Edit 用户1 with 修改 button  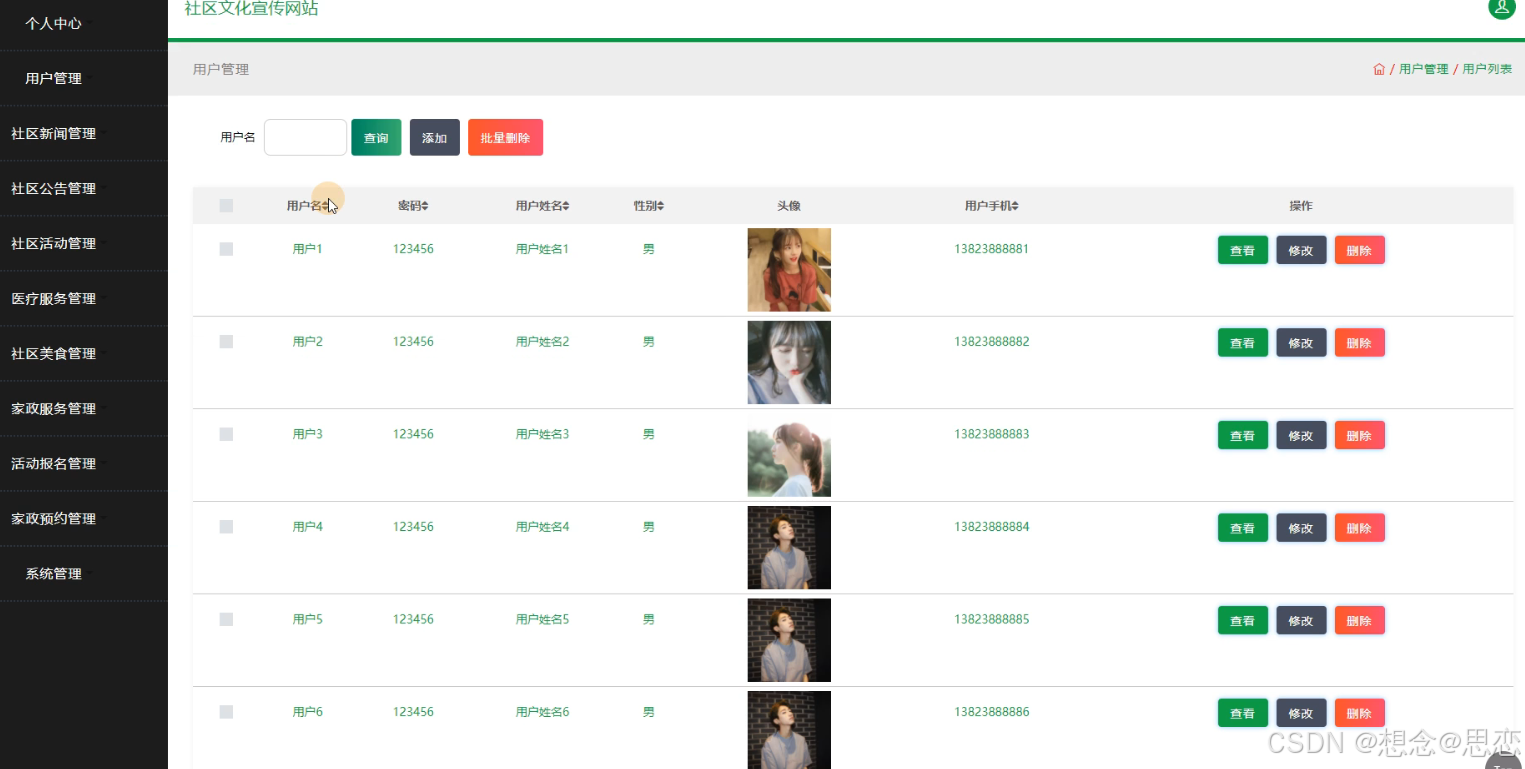pos(1301,250)
